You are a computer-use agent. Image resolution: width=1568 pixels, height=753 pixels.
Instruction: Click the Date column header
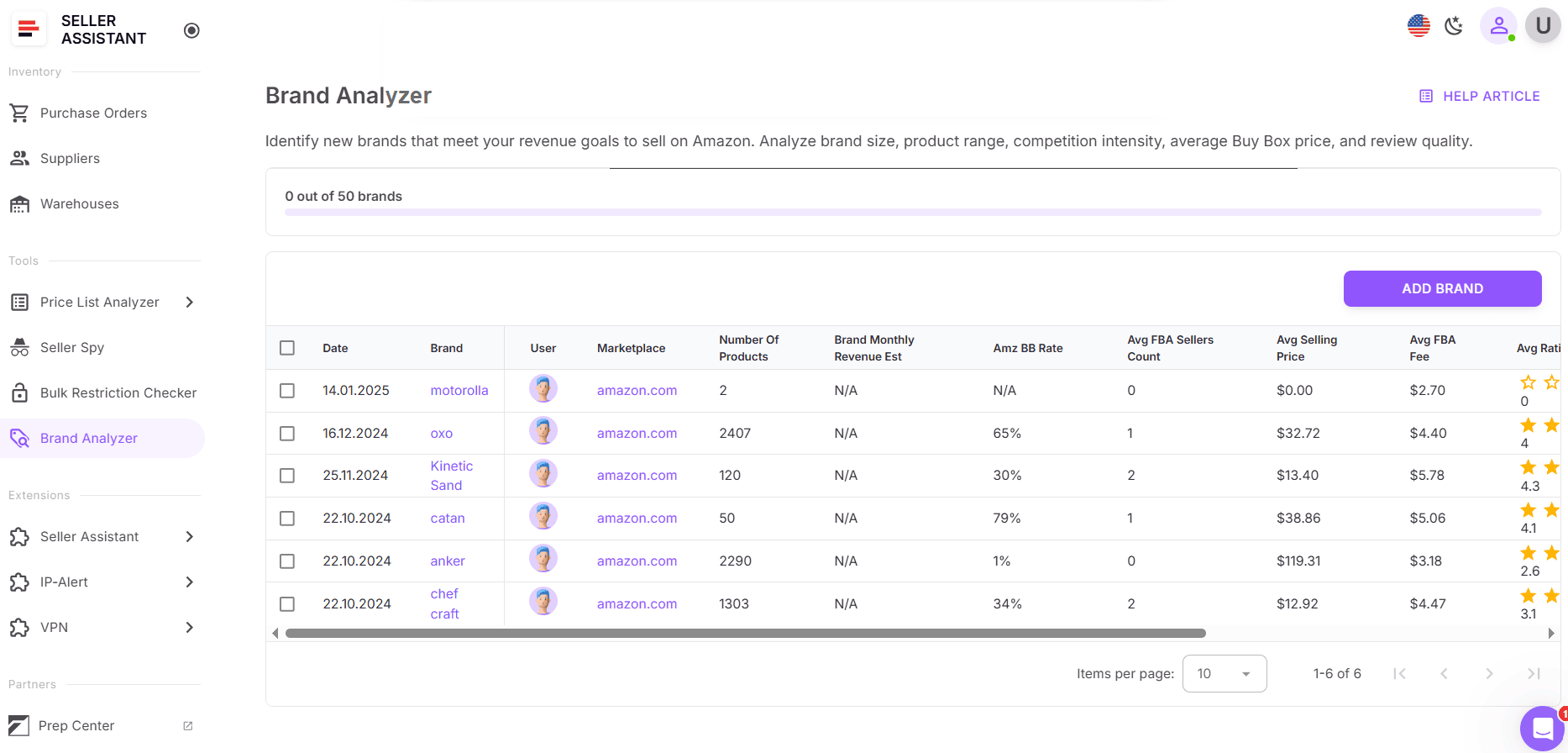pyautogui.click(x=335, y=348)
